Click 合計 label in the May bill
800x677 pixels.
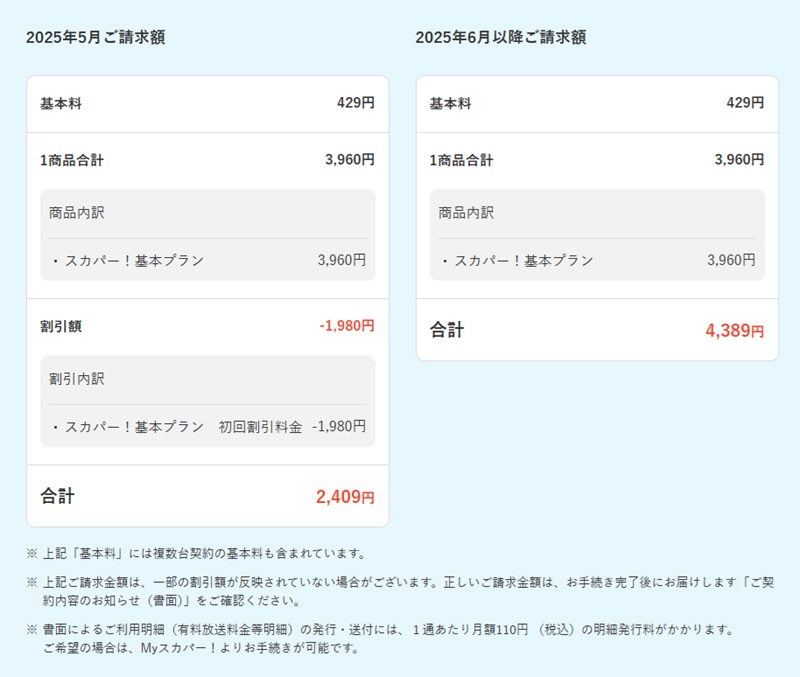coord(57,496)
